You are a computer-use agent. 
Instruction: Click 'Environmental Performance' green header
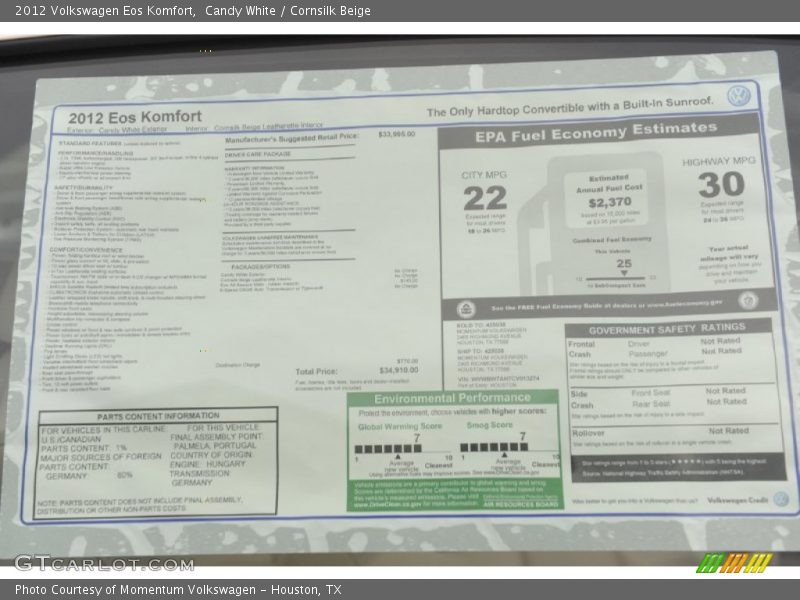pyautogui.click(x=452, y=398)
